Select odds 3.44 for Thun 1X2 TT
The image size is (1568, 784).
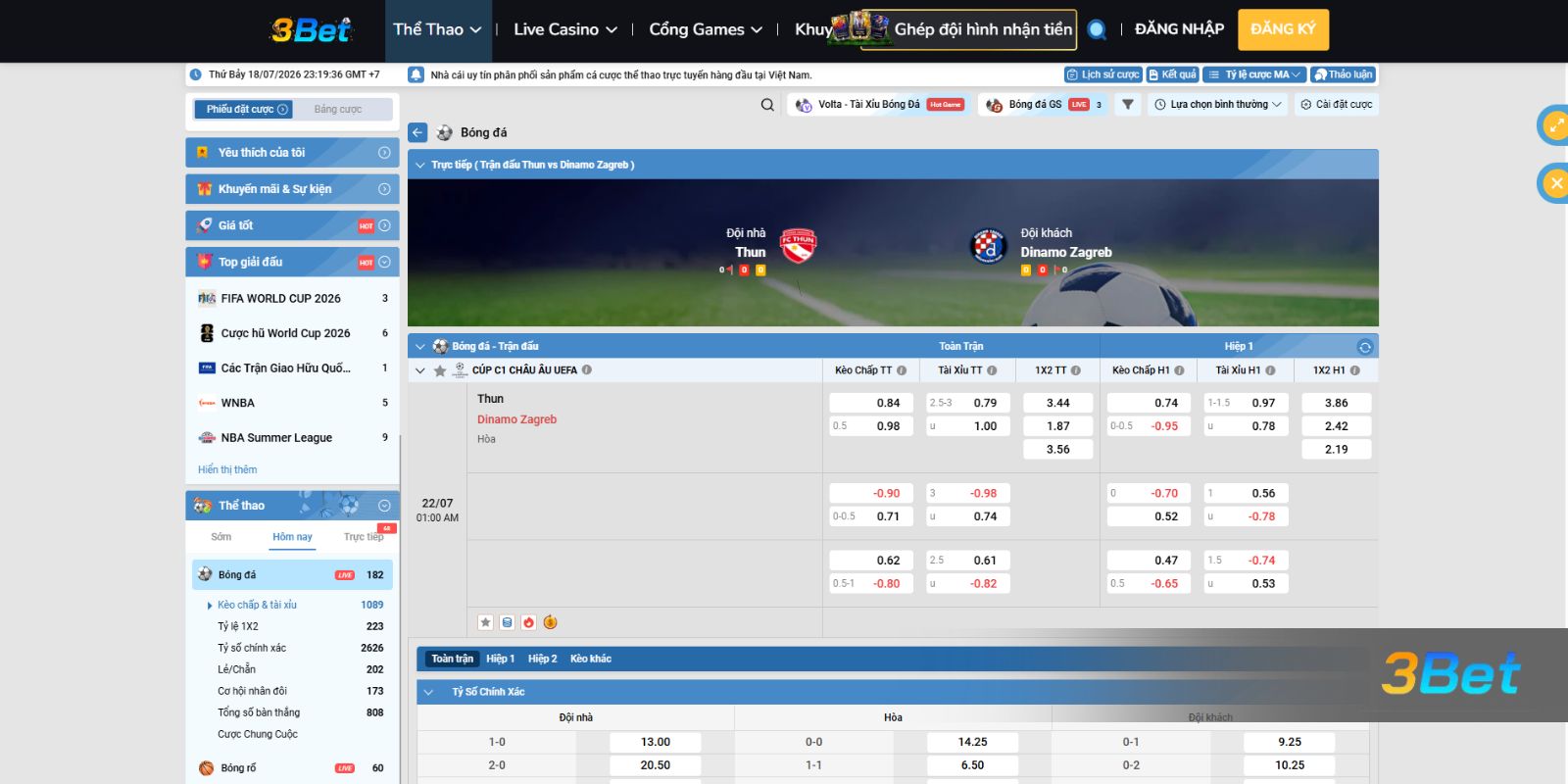click(x=1058, y=403)
